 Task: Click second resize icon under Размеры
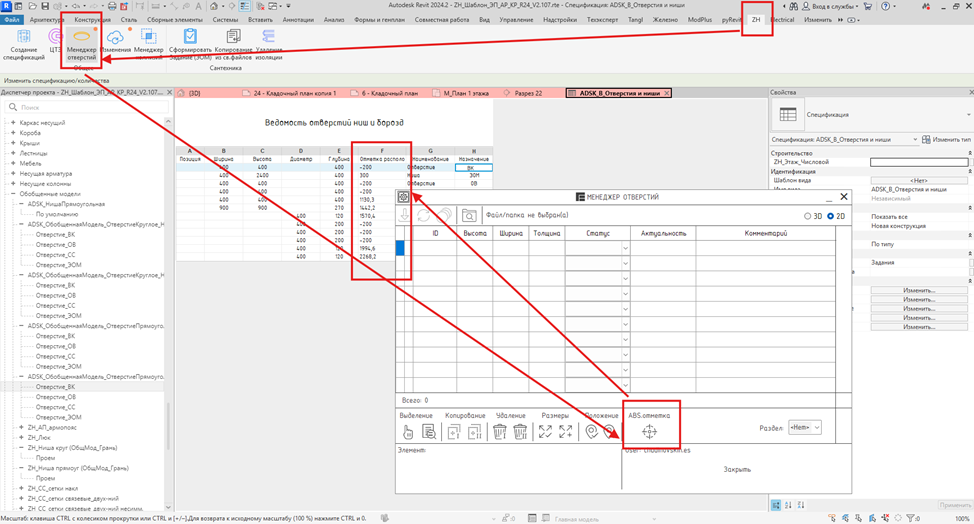click(x=566, y=431)
